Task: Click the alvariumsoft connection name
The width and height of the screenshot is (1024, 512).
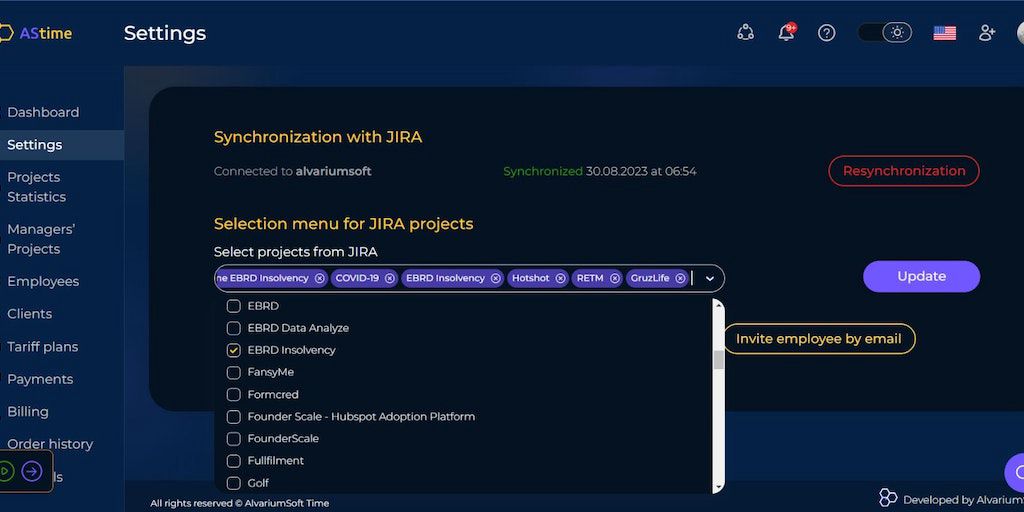Action: [334, 172]
